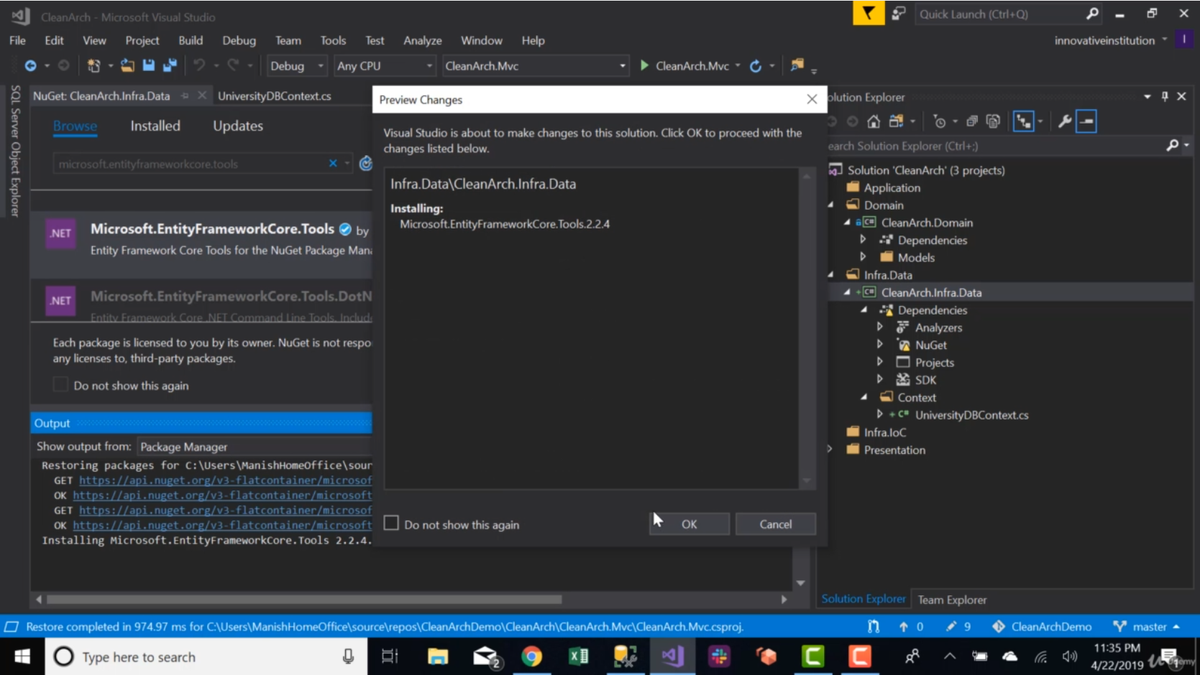Open the innovativeinstitution account dropdown
Viewport: 1200px width, 675px height.
(1110, 40)
